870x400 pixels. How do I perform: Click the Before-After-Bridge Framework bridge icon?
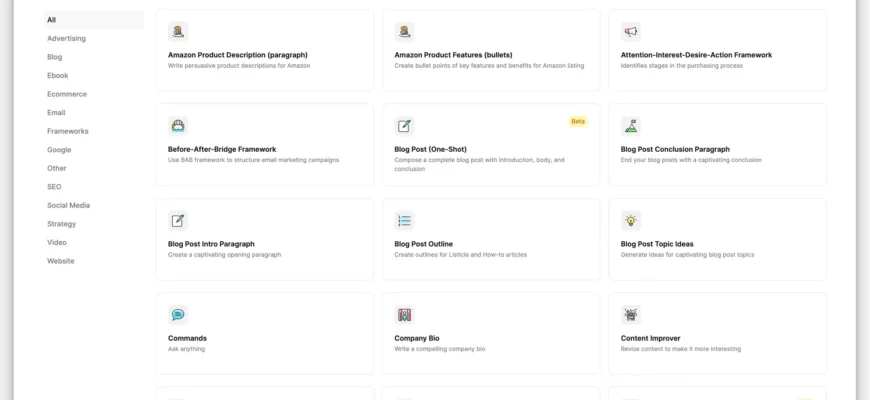click(178, 126)
